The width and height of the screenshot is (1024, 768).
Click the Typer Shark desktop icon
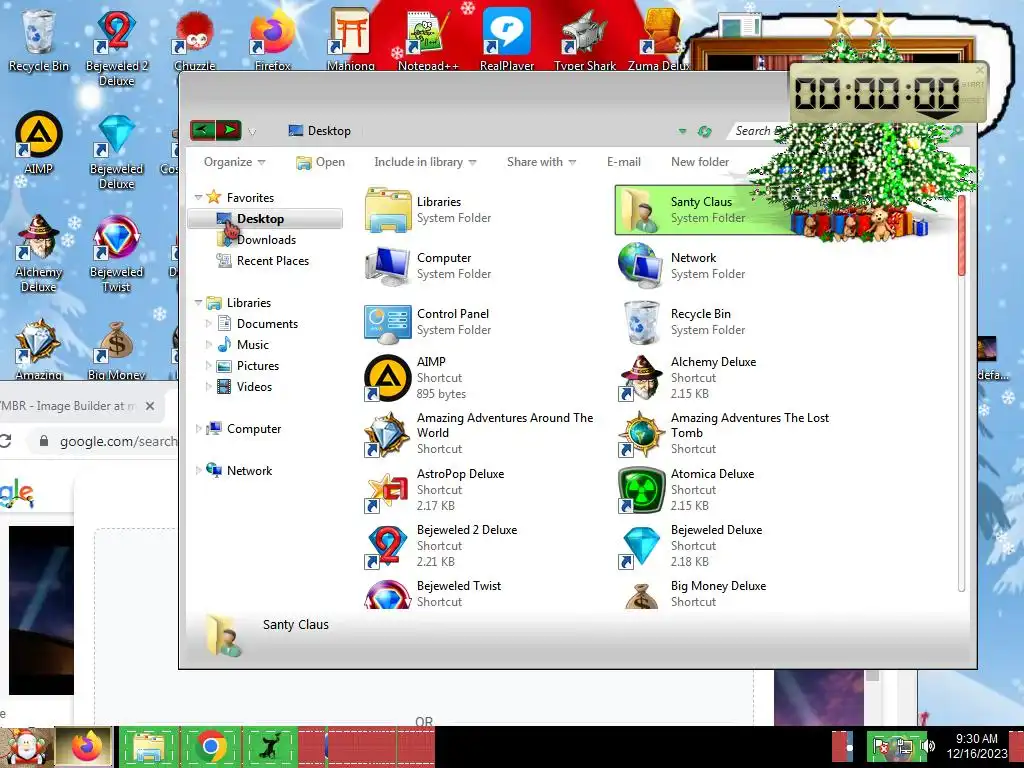point(585,40)
